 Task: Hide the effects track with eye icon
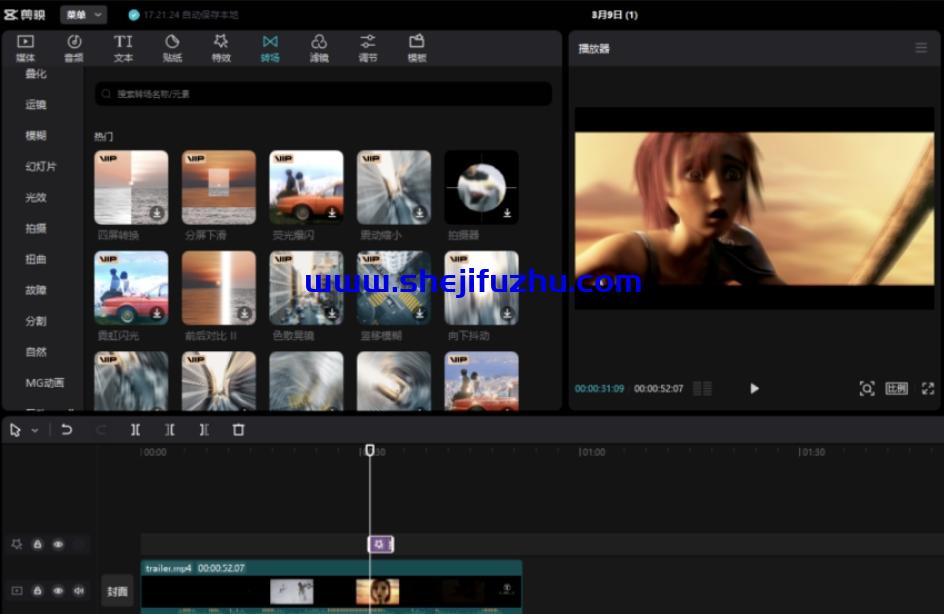tap(58, 544)
